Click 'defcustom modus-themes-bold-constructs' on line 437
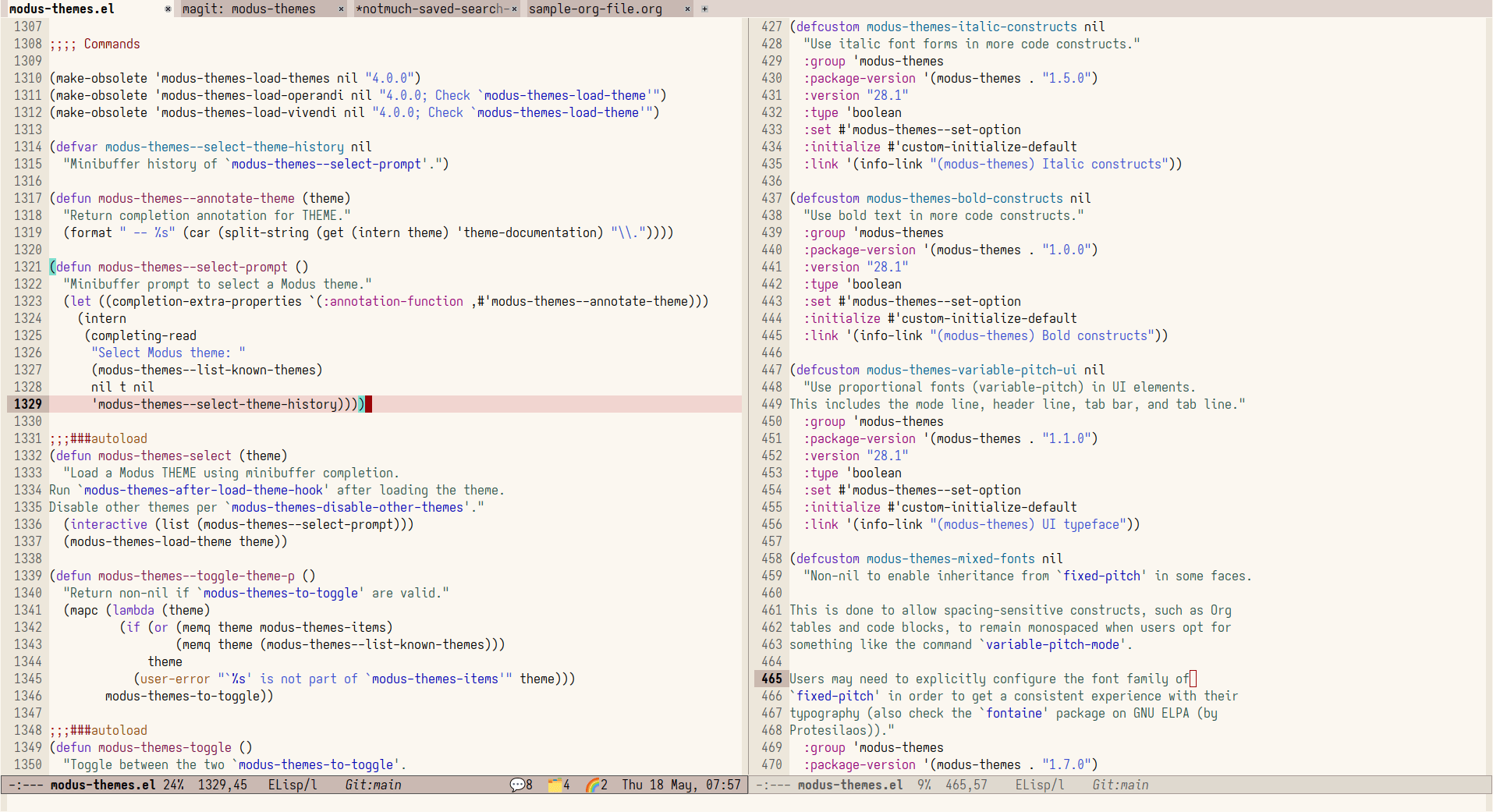The width and height of the screenshot is (1493, 812). [x=929, y=198]
